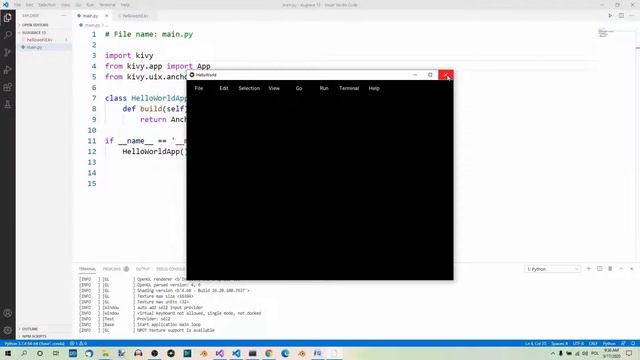This screenshot has width=640, height=360.
Task: Add new terminal with plus icon
Action: click(589, 269)
